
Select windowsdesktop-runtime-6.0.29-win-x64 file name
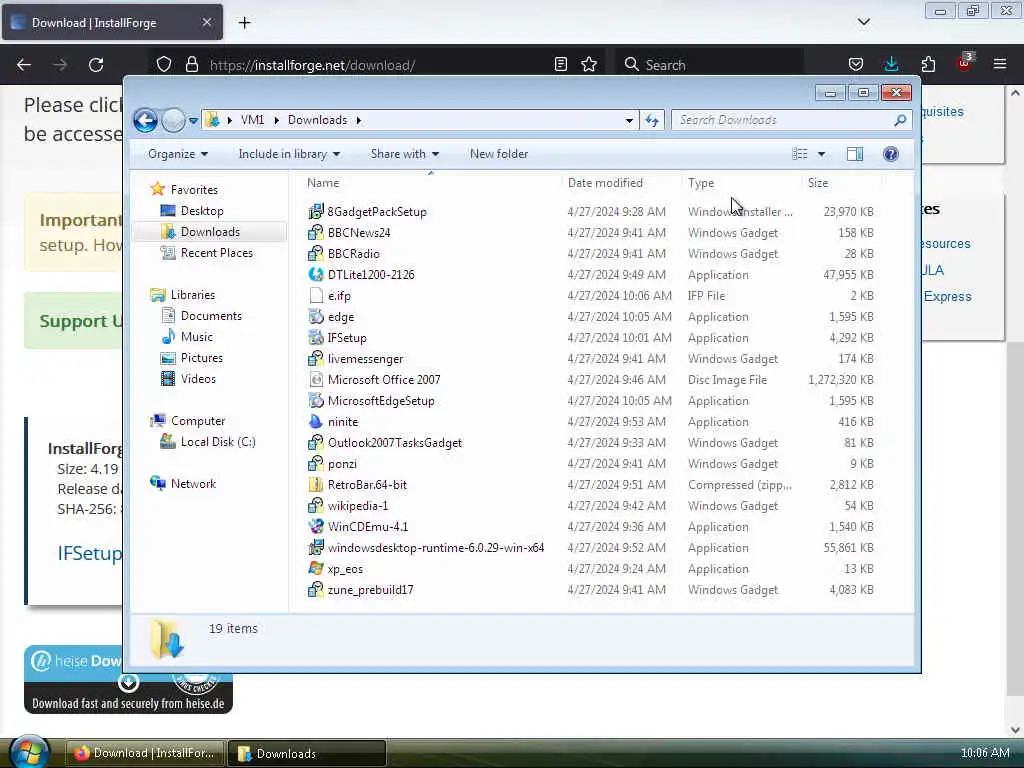coord(436,548)
